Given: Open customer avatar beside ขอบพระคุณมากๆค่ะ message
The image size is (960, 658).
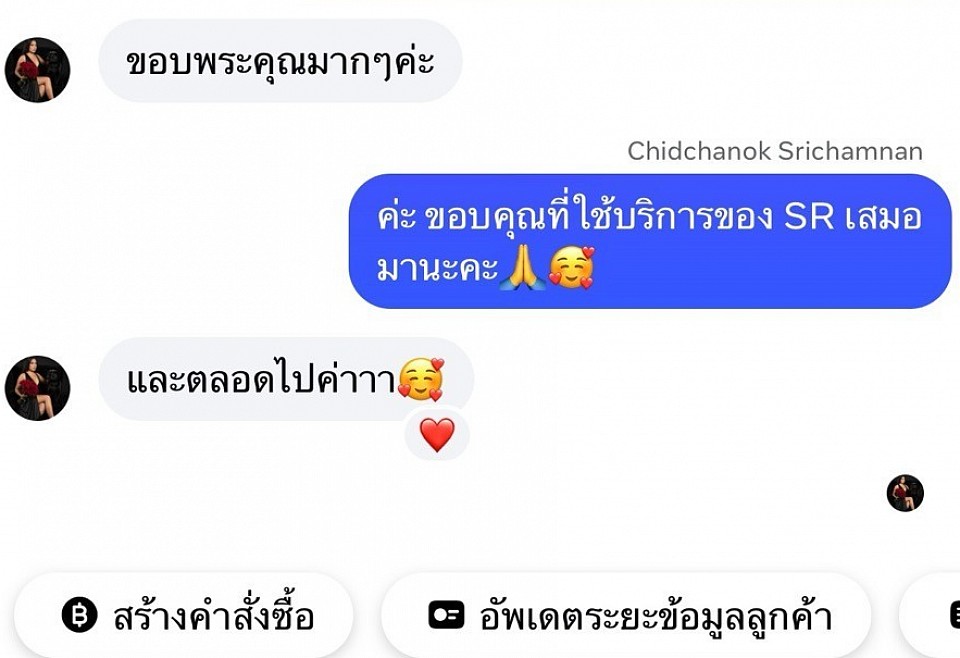Looking at the screenshot, I should pyautogui.click(x=37, y=69).
